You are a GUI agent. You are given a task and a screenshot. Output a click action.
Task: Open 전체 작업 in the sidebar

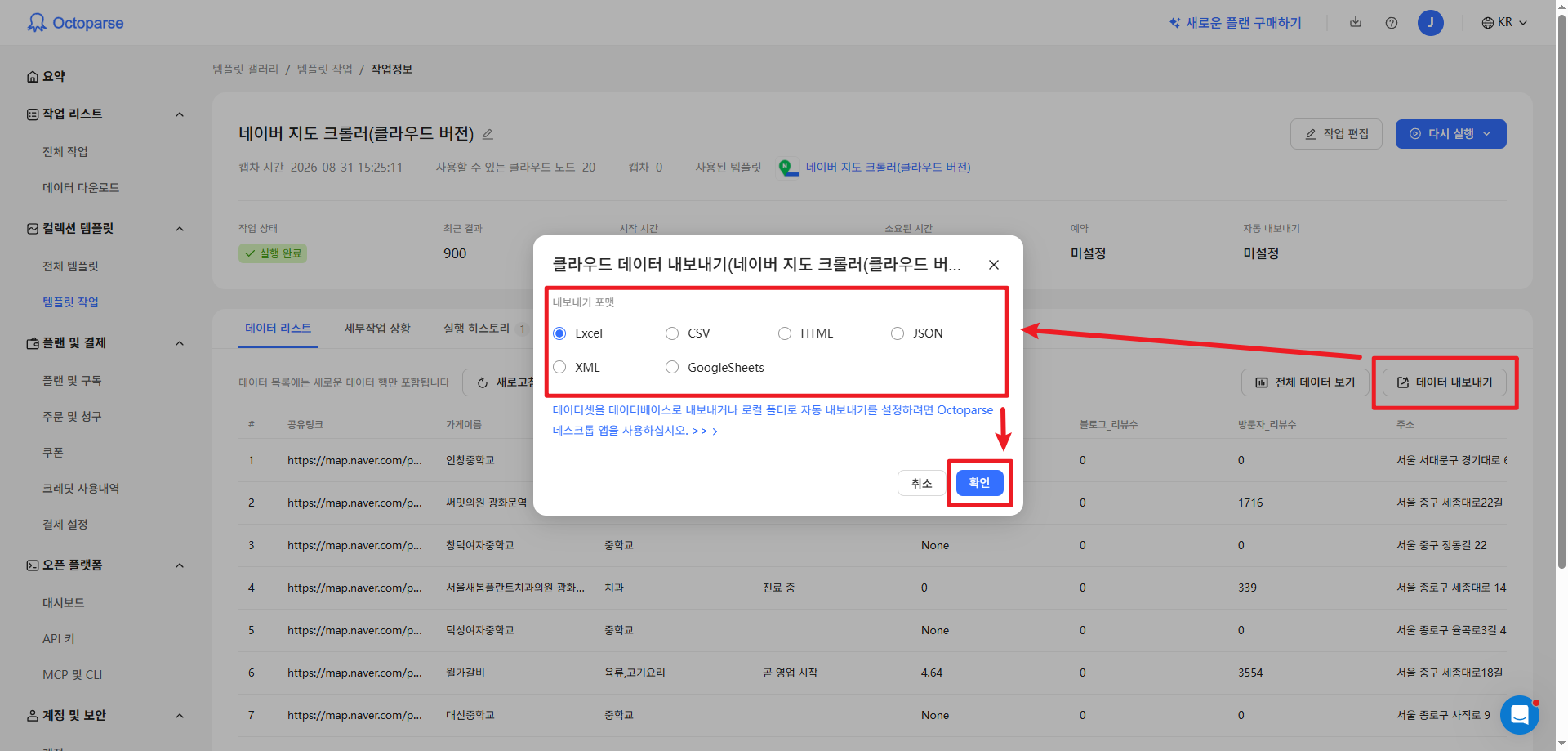[x=65, y=152]
